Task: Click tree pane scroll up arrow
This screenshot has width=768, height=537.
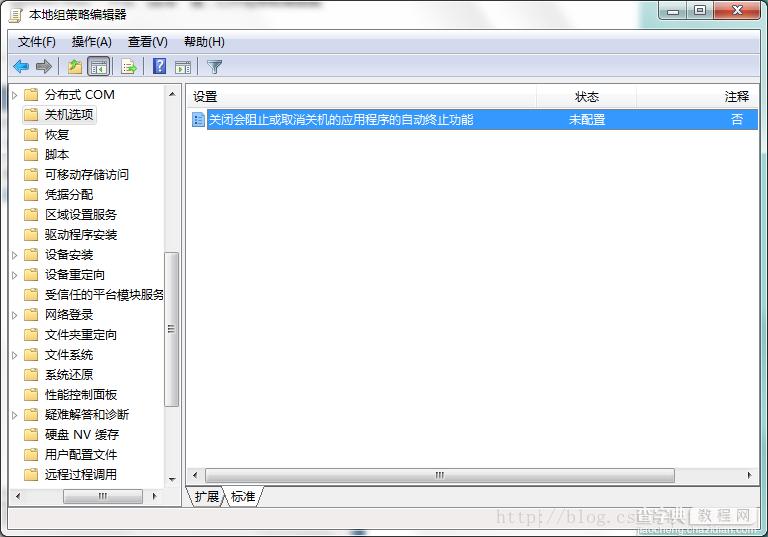Action: coord(172,94)
